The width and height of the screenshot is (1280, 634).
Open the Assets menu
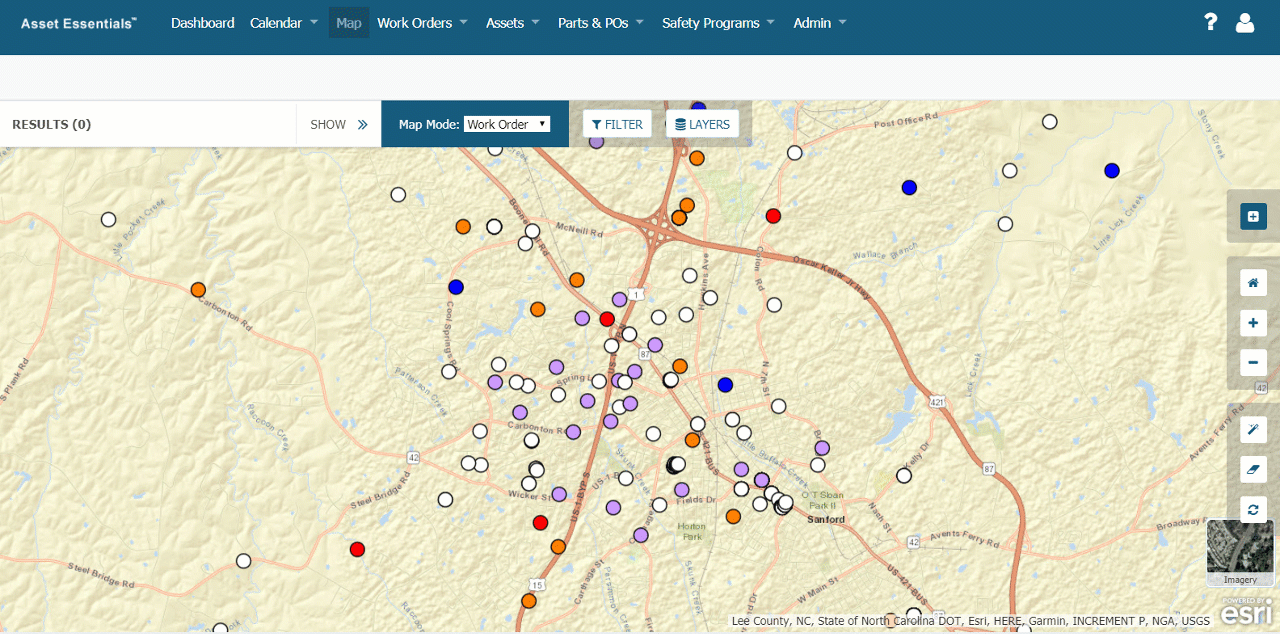pyautogui.click(x=513, y=22)
